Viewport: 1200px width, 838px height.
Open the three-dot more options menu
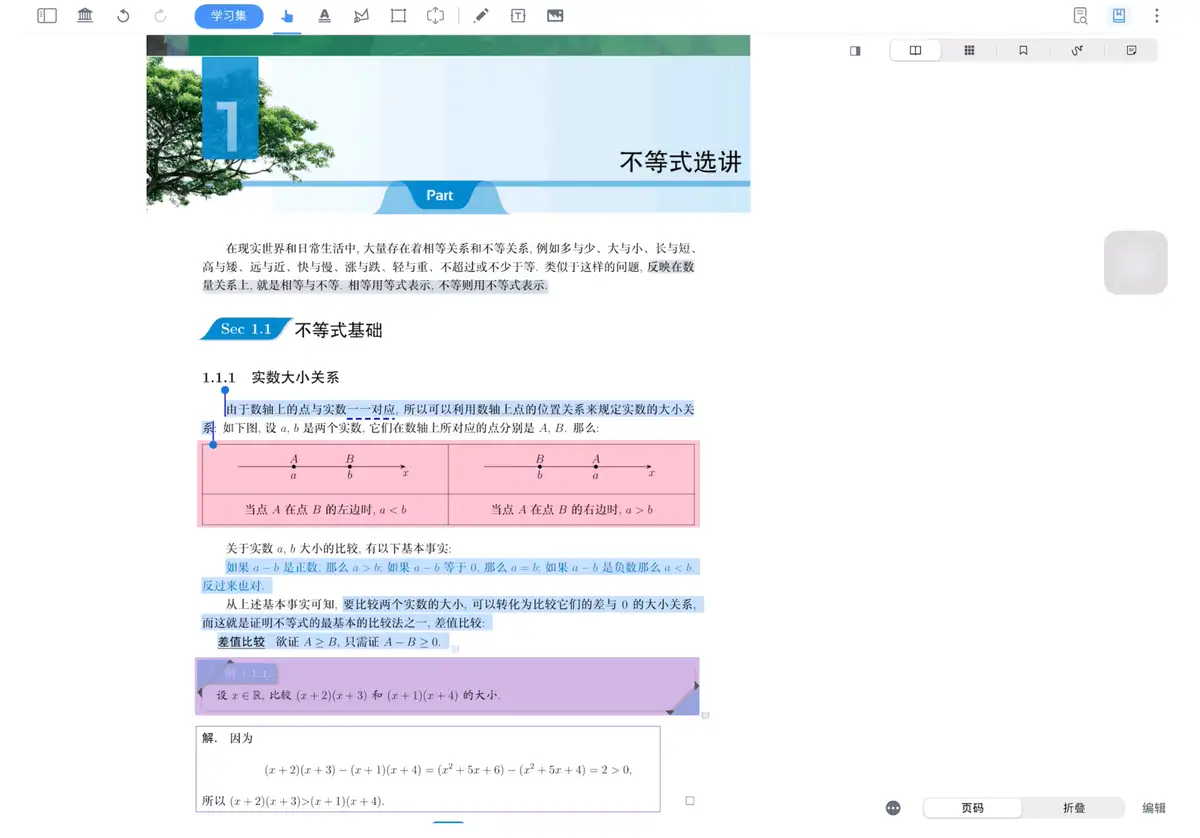(x=1157, y=16)
